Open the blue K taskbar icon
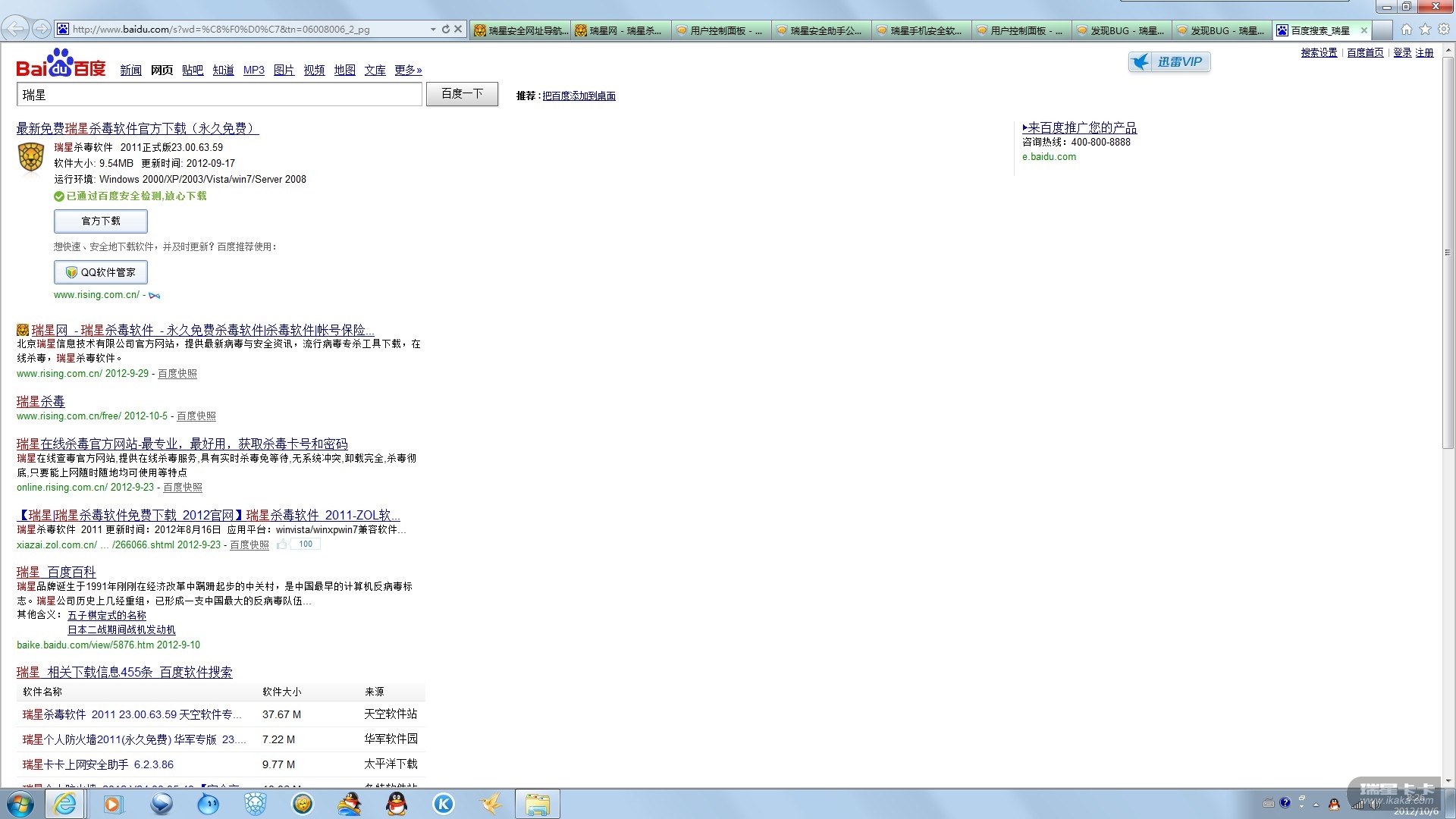The width and height of the screenshot is (1456, 819). pos(444,804)
